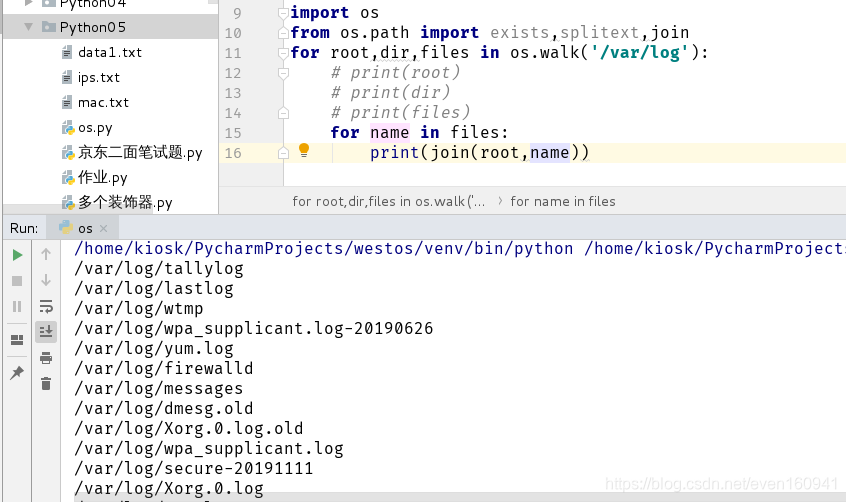Screen dimensions: 846x502
Task: Toggle scroll to end of output
Action: click(46, 331)
